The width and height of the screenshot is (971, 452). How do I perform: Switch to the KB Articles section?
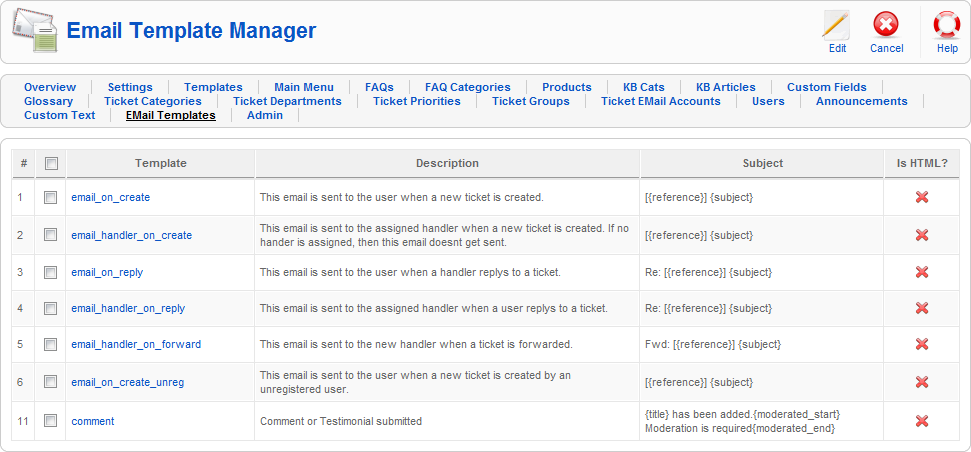[725, 87]
